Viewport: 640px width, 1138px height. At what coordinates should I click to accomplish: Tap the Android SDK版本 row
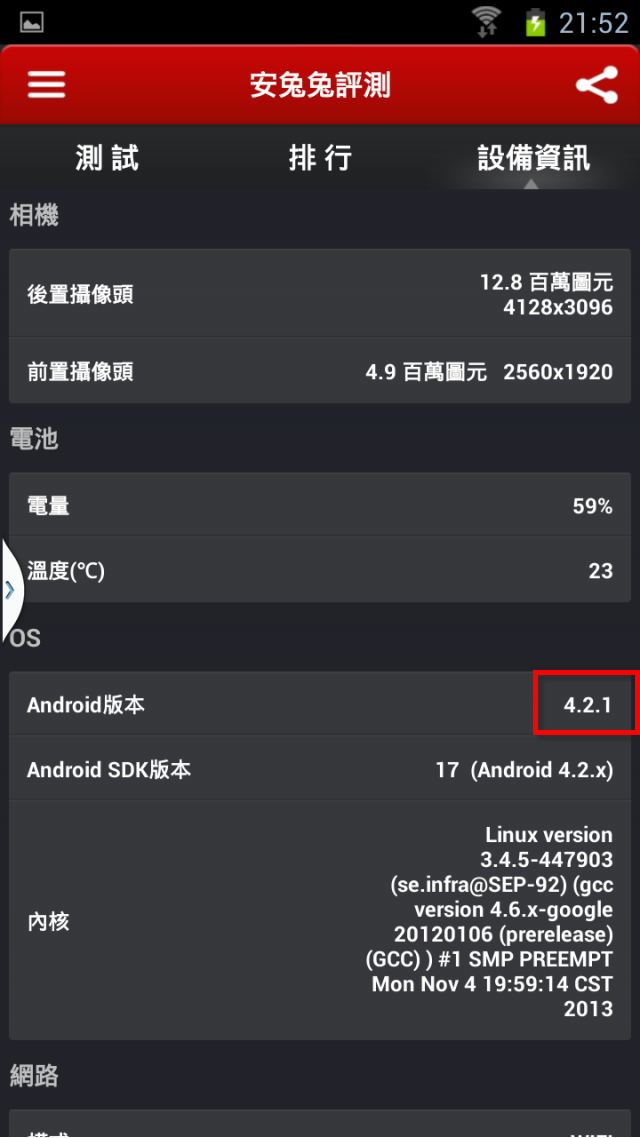[320, 769]
